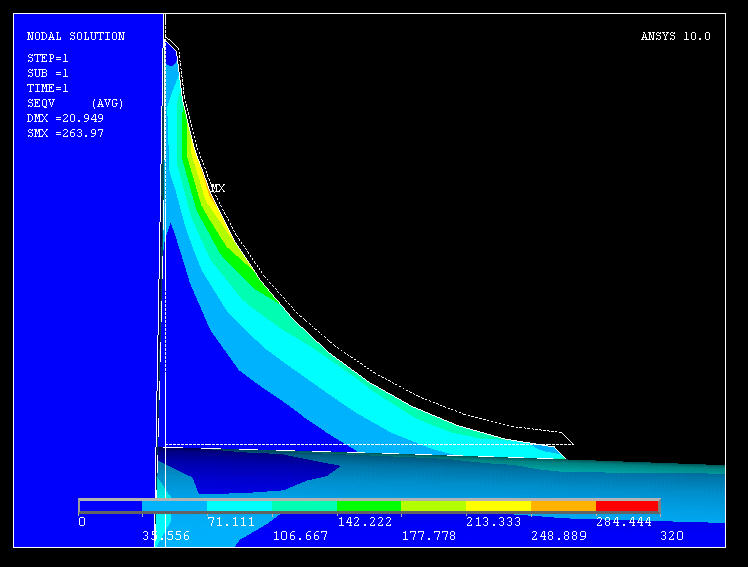
Task: Click the NODAL SOLUTION title text
Action: click(x=76, y=36)
